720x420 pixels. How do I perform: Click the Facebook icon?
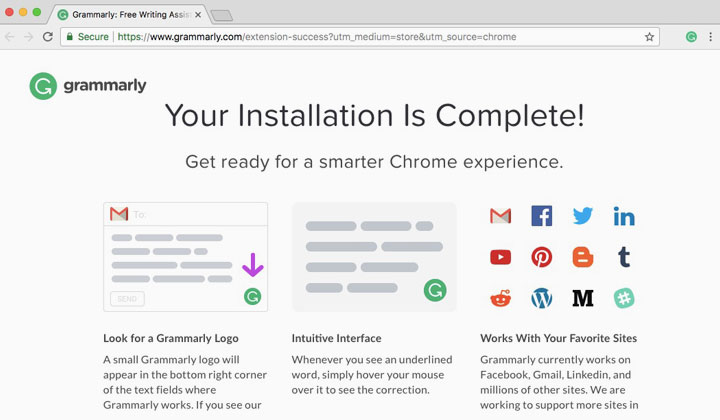[541, 216]
